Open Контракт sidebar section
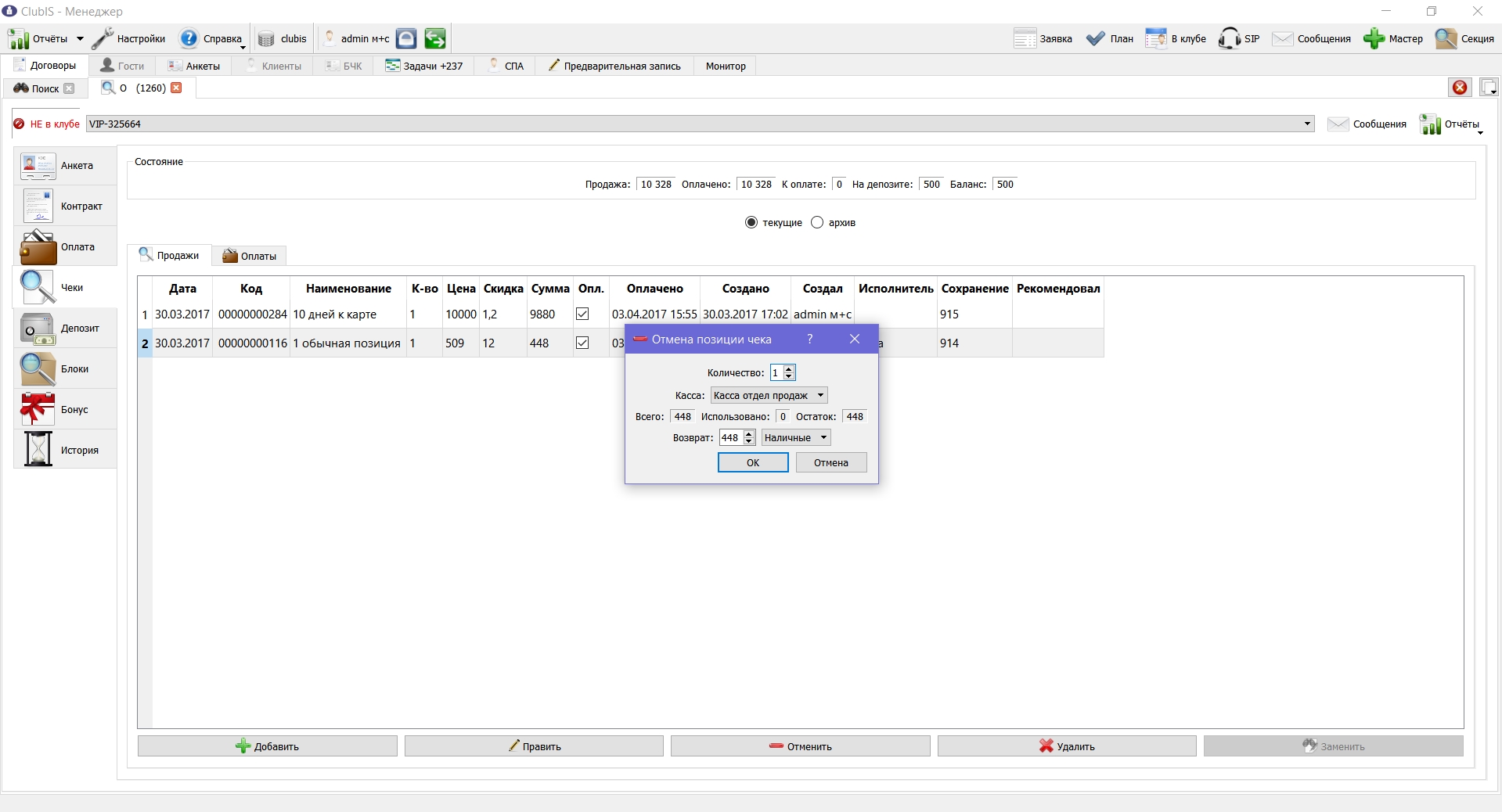 coord(66,206)
